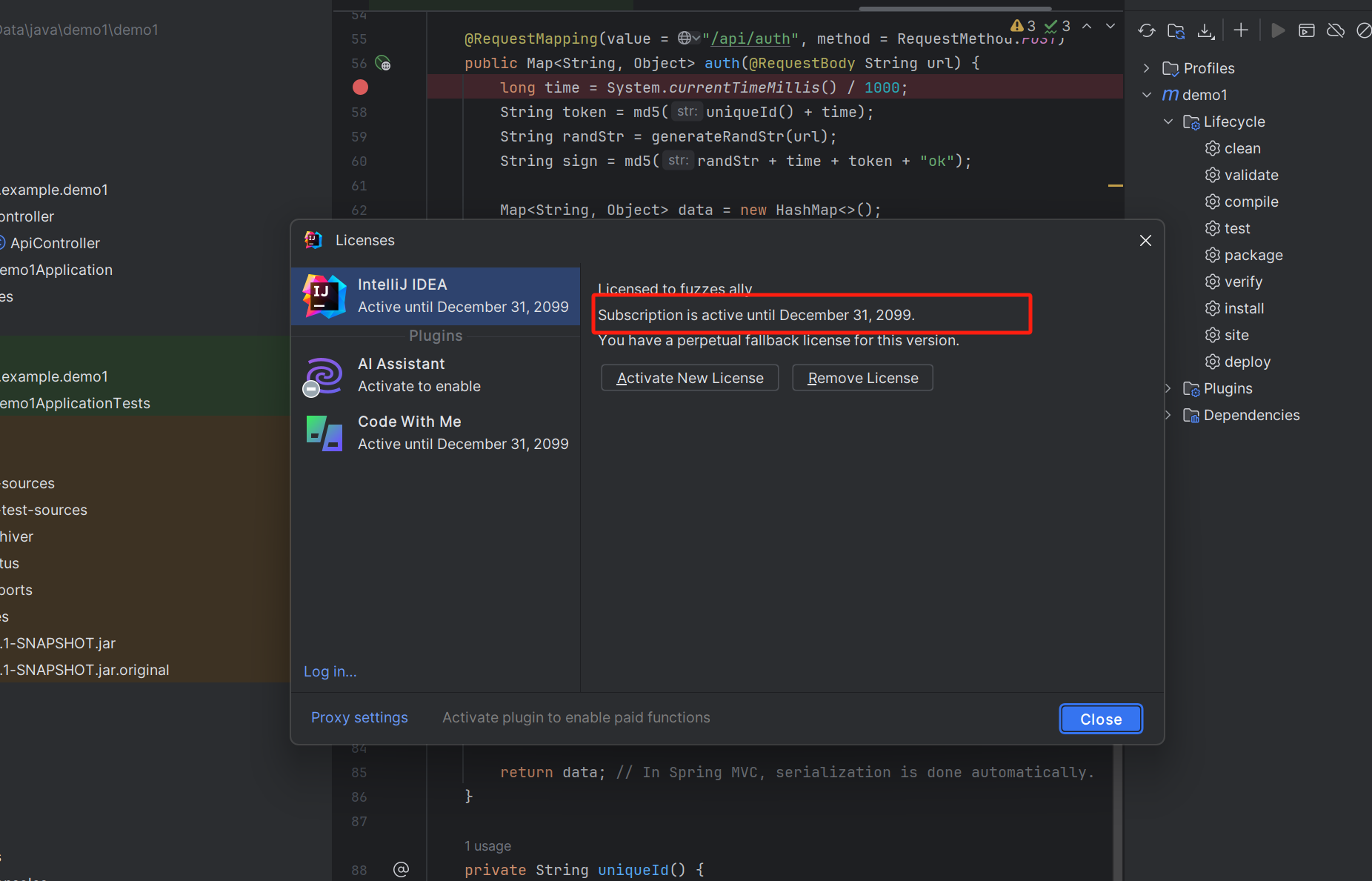
Task: Select the test lifecycle goal
Action: tap(1228, 228)
